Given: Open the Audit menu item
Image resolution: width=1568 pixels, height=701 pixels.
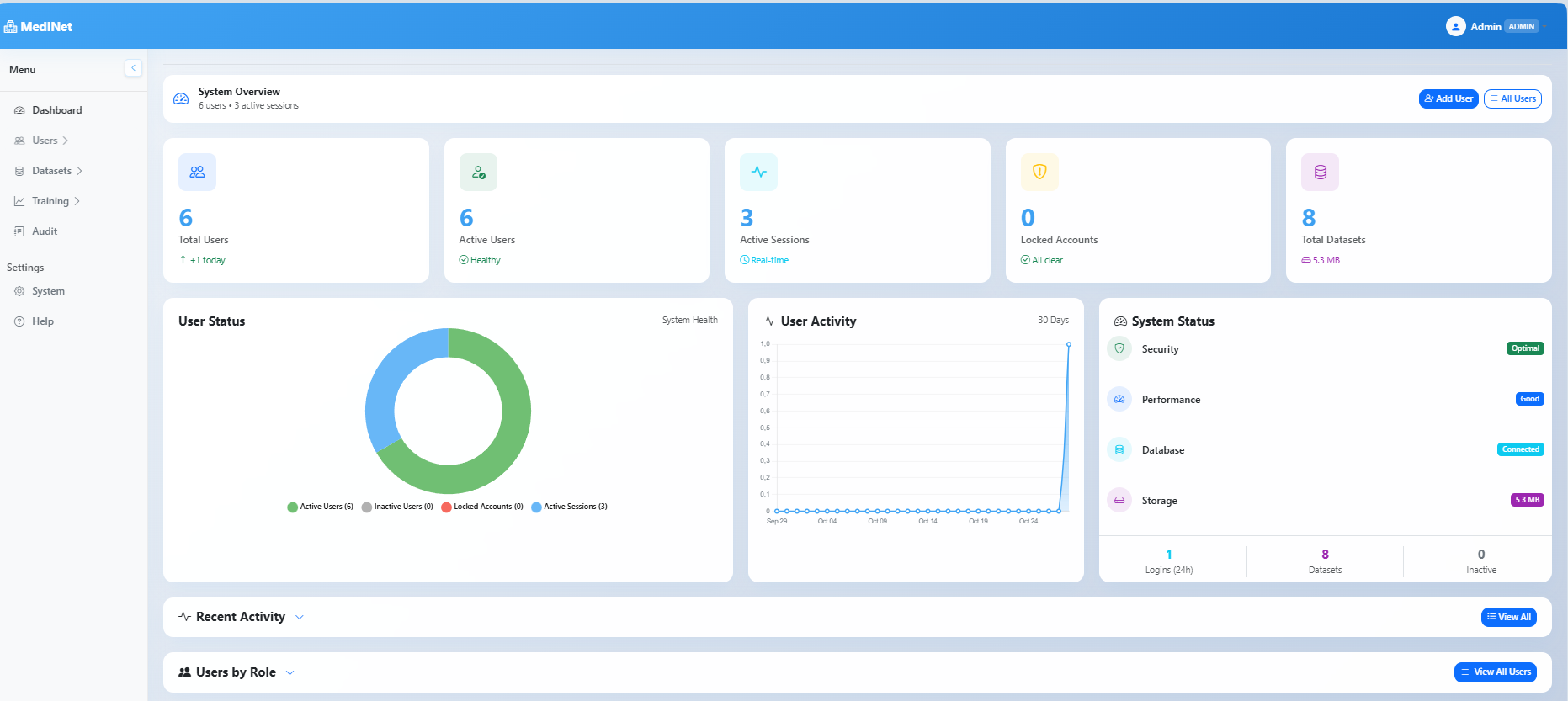Looking at the screenshot, I should [x=73, y=231].
